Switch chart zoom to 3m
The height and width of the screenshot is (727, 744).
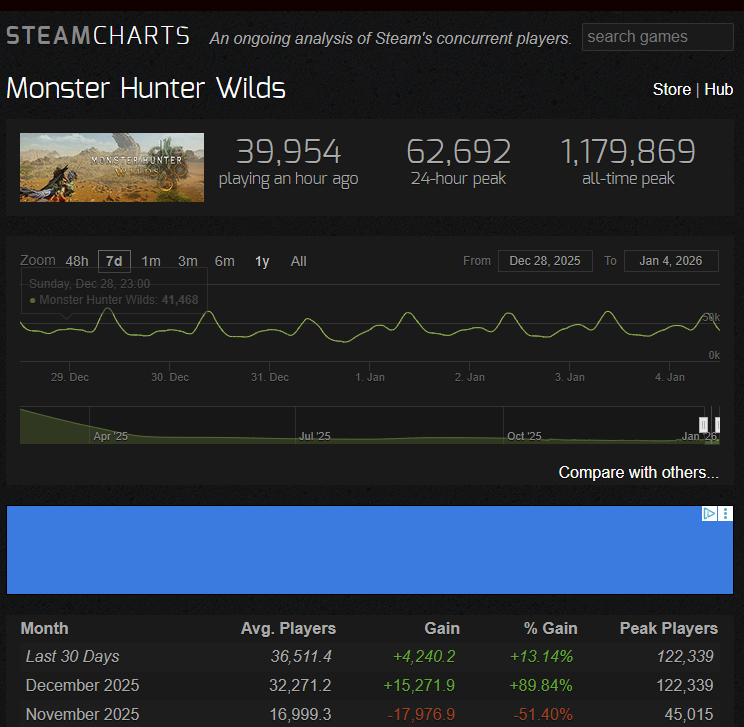click(x=187, y=261)
